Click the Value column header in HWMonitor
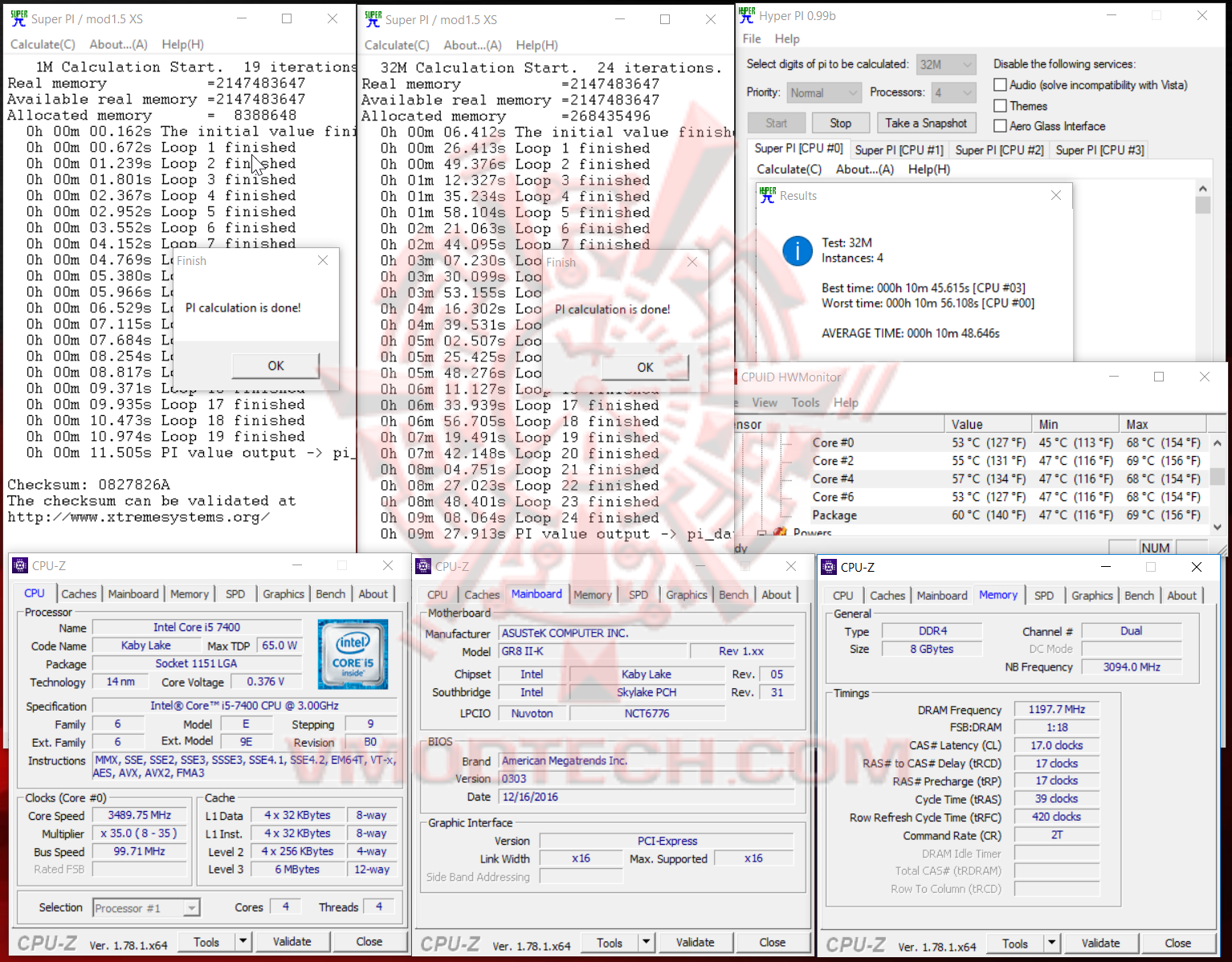This screenshot has height=962, width=1232. click(x=988, y=424)
